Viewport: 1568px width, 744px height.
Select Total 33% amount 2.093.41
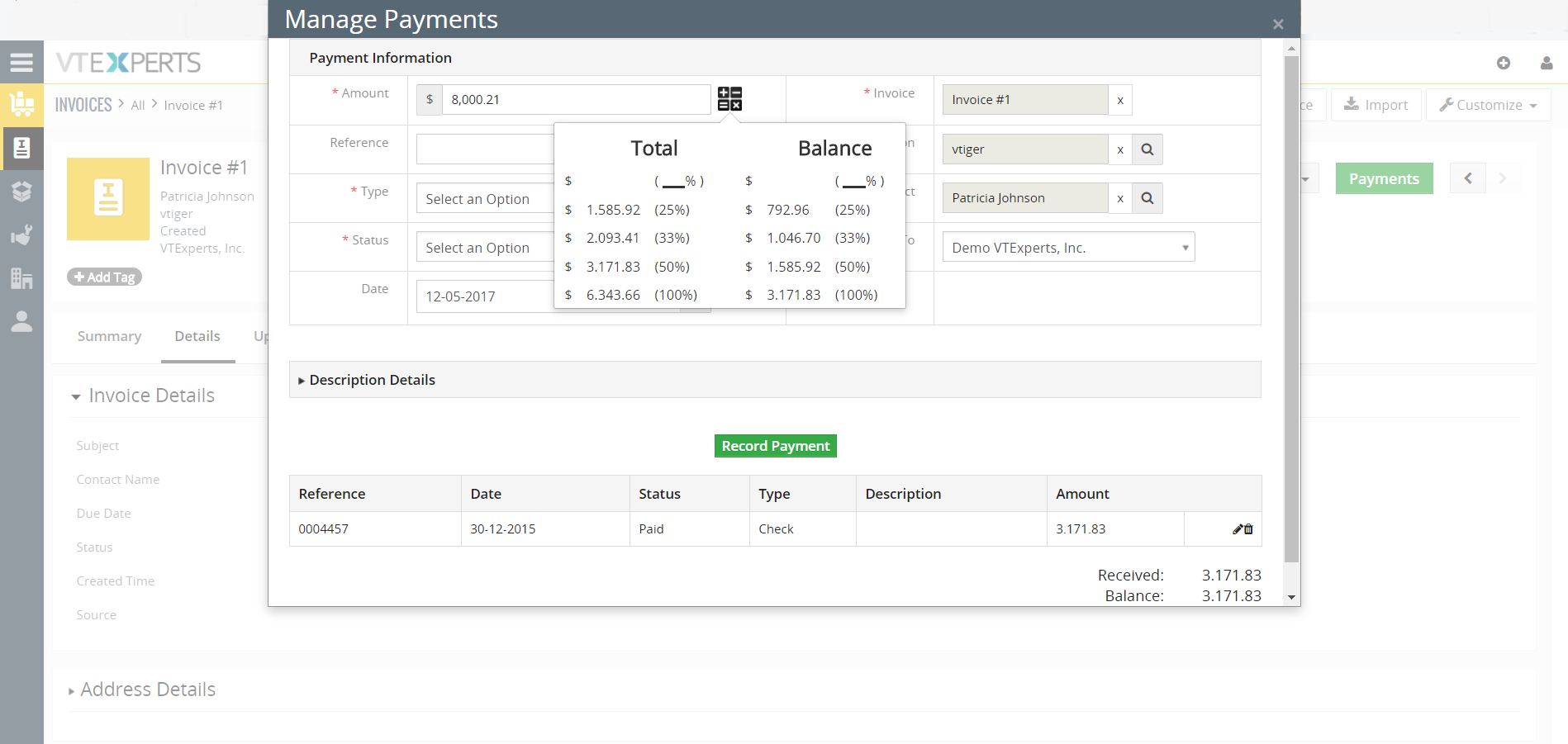[613, 238]
